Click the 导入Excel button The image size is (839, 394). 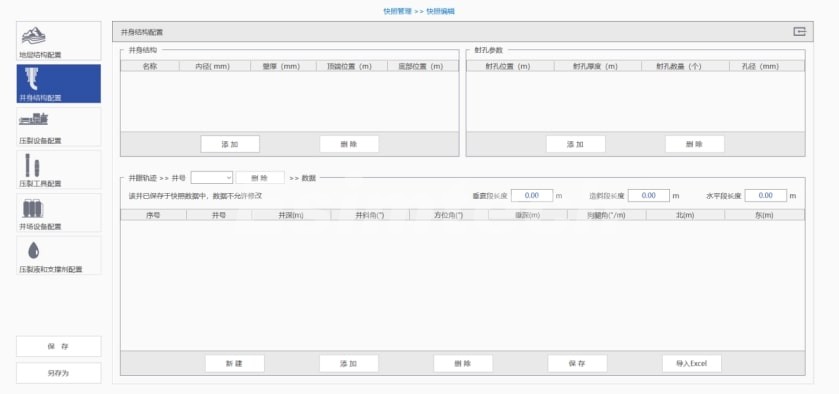click(x=692, y=363)
